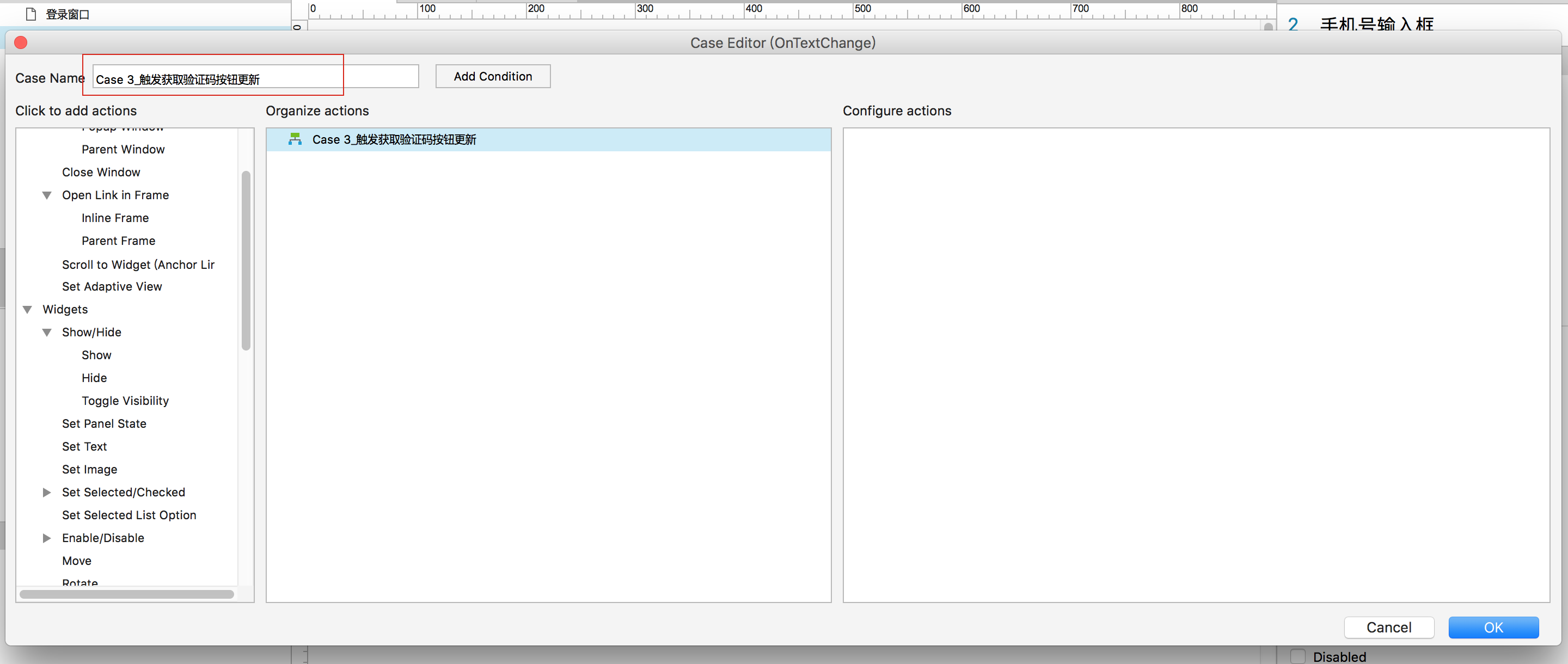Click the Add Condition button
1568x664 pixels.
(x=492, y=77)
